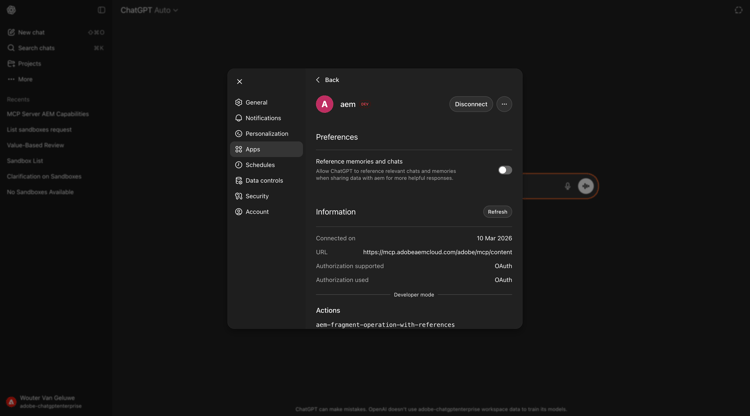This screenshot has width=750, height=416.
Task: Expand More in the sidebar
Action: (56, 79)
